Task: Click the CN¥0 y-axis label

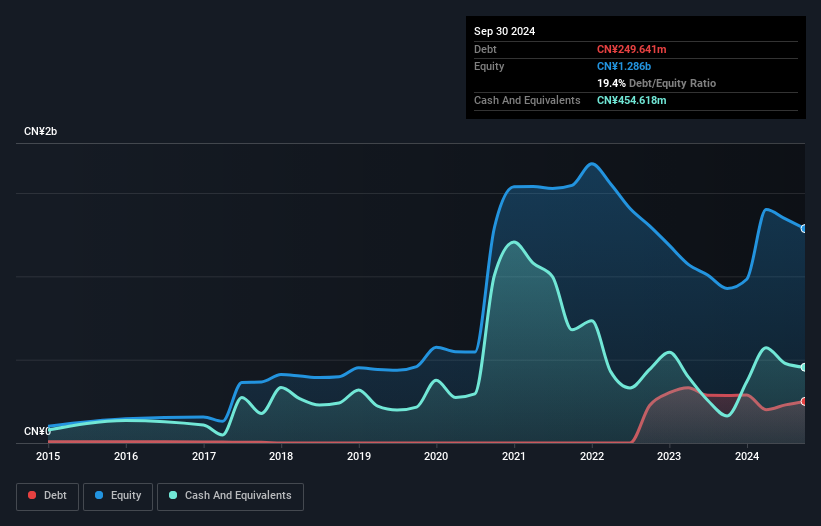Action: pos(37,431)
